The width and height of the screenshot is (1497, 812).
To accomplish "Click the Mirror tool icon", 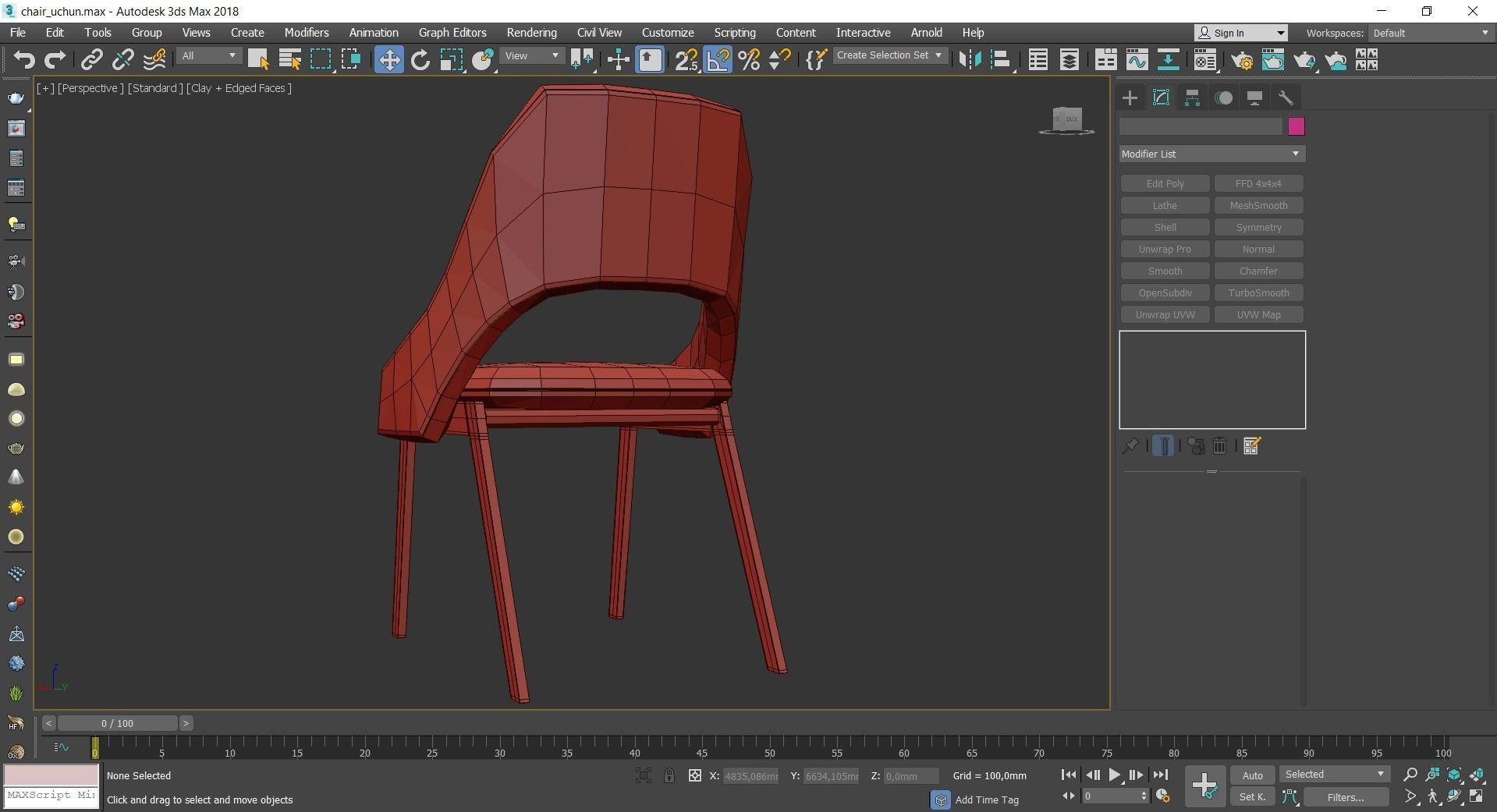I will 970,59.
